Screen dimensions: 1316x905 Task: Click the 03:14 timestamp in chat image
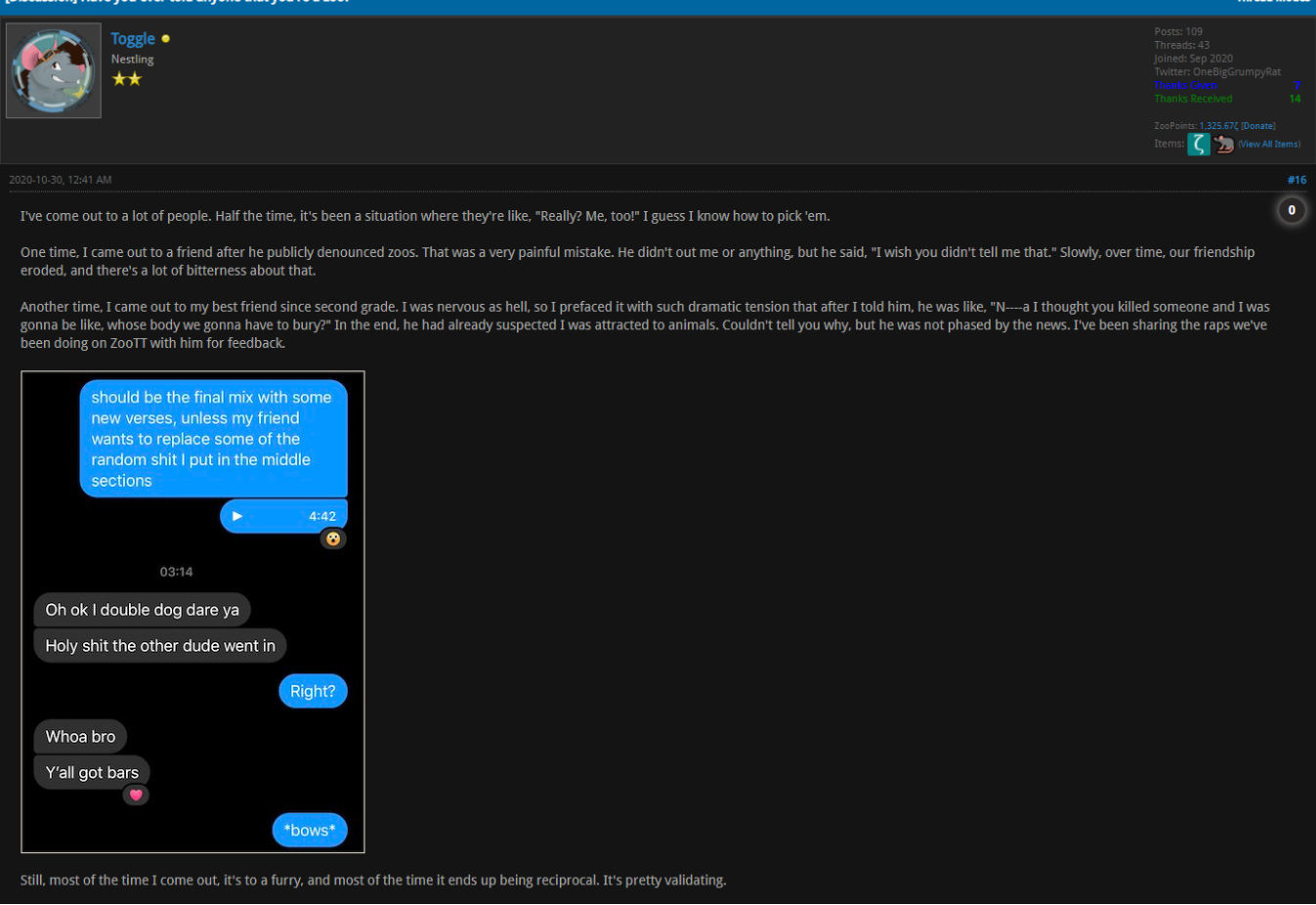[x=177, y=572]
